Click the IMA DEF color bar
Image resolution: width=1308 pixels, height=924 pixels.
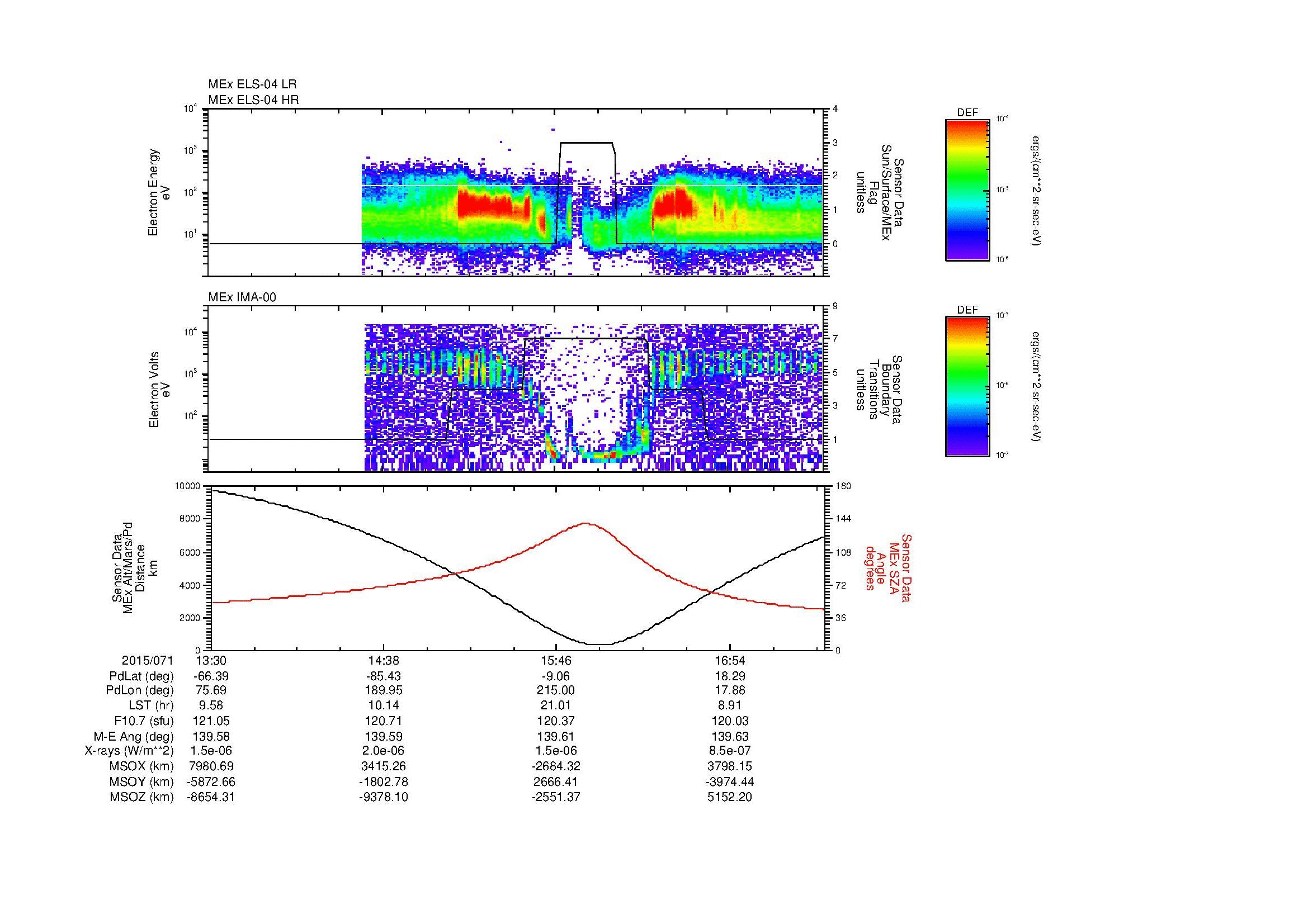pyautogui.click(x=967, y=387)
